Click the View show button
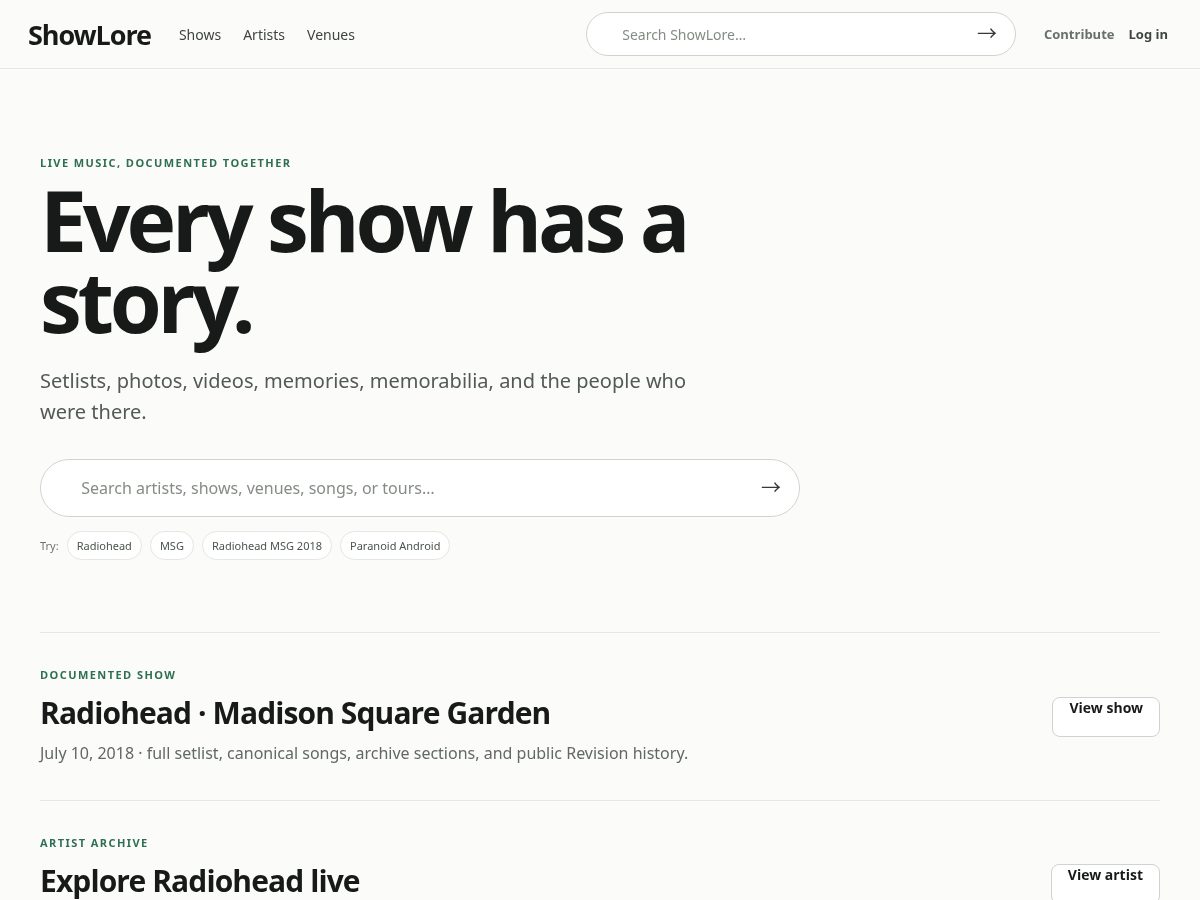This screenshot has height=900, width=1200. pyautogui.click(x=1106, y=716)
